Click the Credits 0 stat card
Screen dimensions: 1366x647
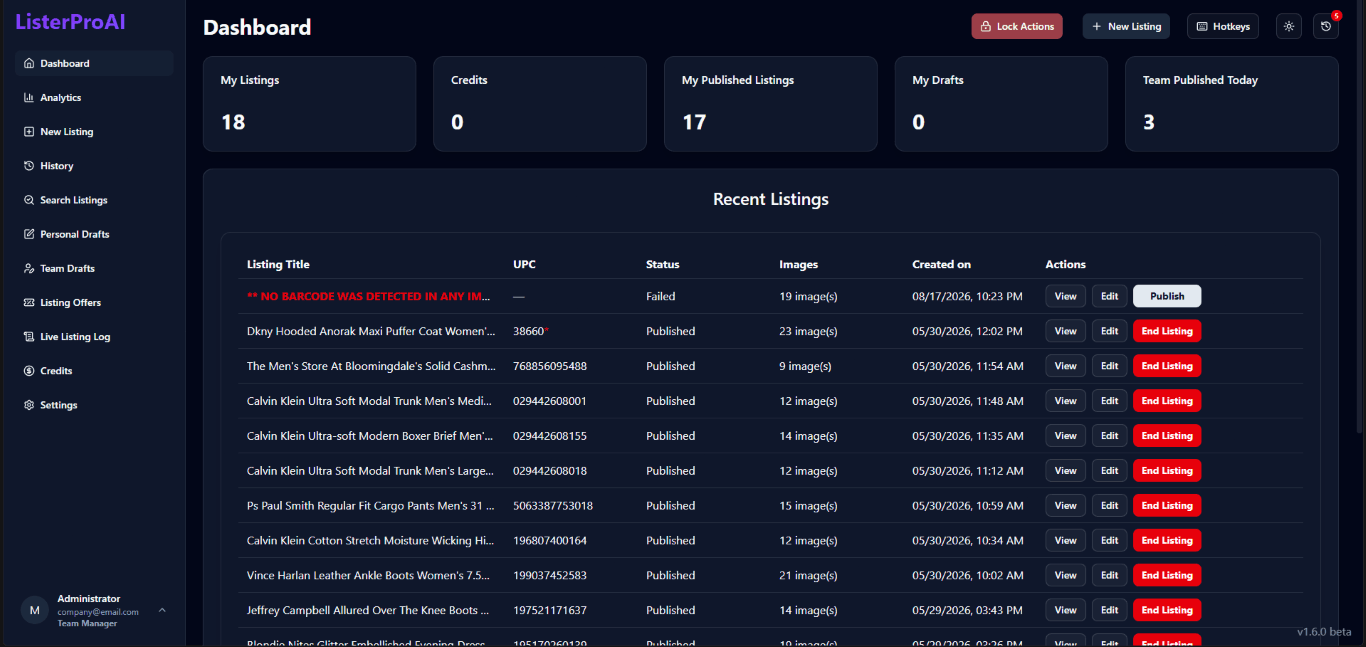540,104
